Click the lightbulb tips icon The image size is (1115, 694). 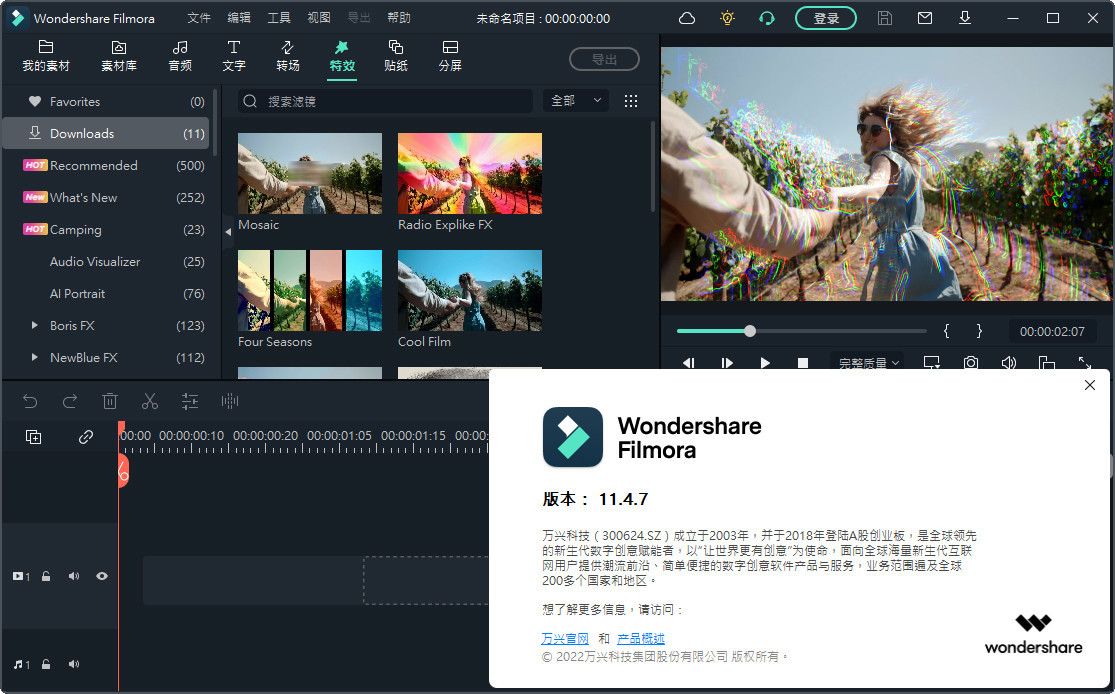pos(727,18)
